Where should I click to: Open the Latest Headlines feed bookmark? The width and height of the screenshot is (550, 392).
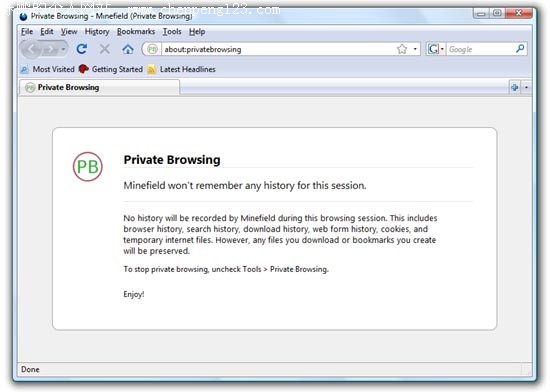click(x=181, y=69)
